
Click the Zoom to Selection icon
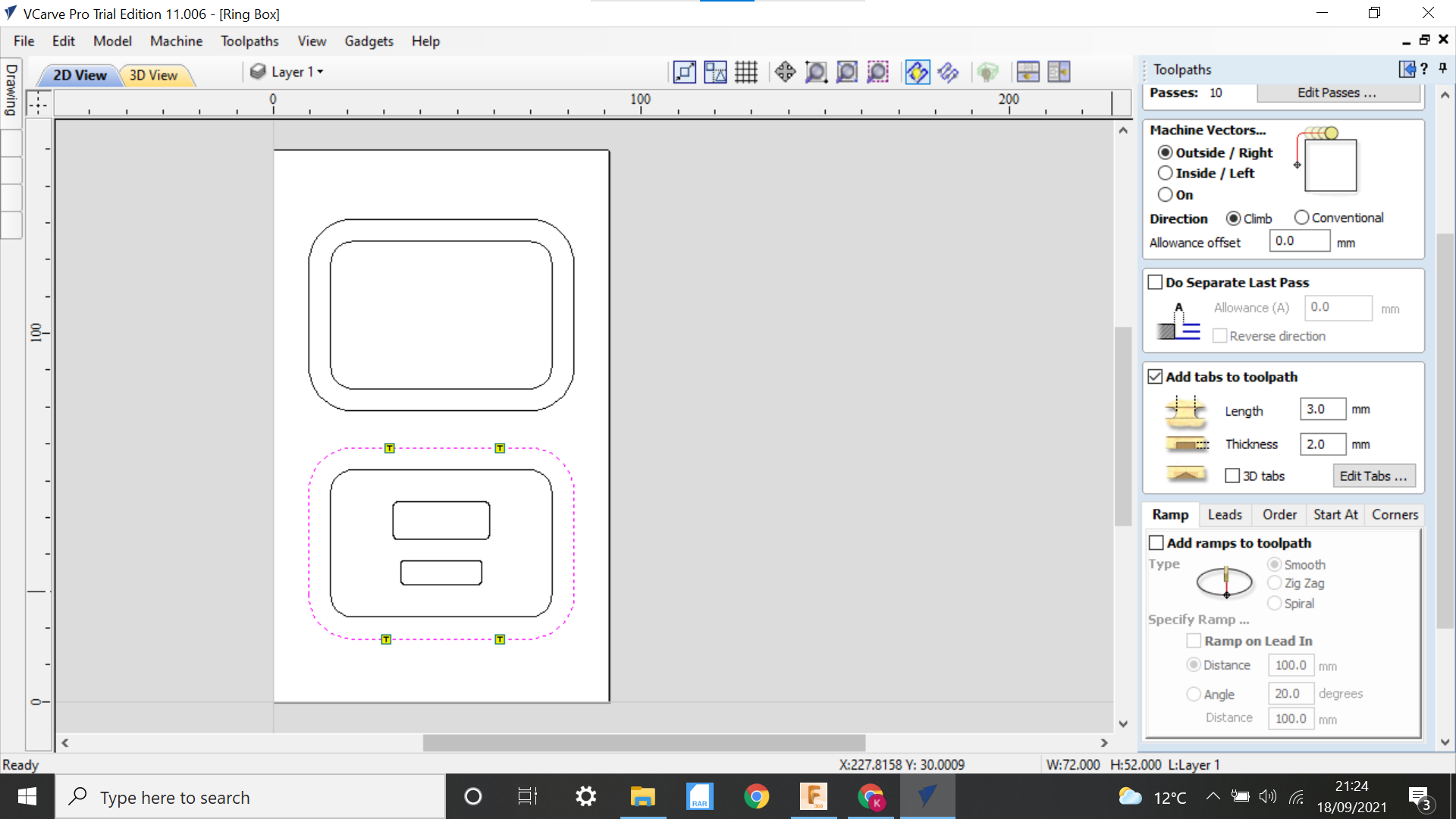(877, 71)
